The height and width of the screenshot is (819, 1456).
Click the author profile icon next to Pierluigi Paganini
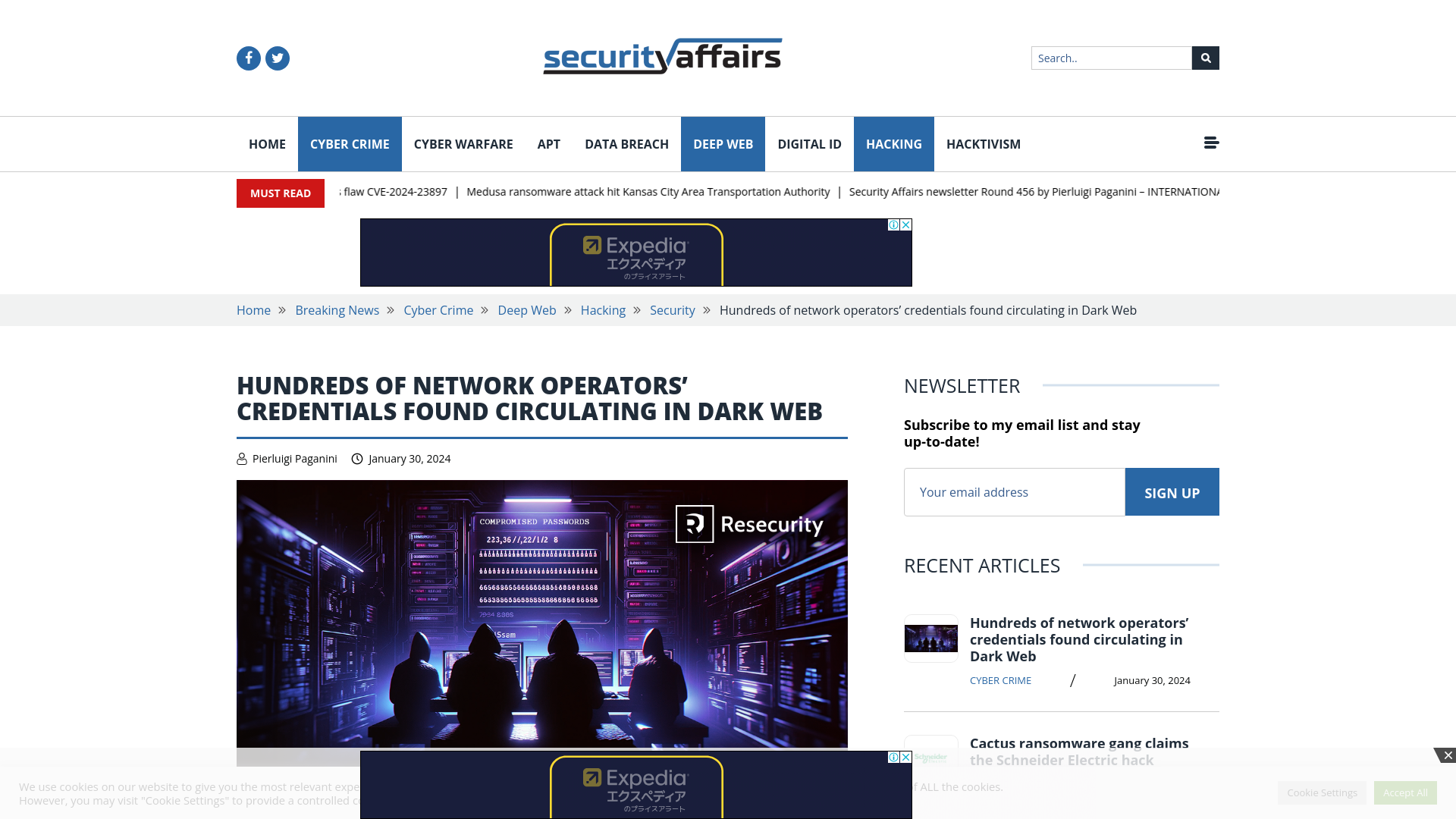(x=242, y=458)
